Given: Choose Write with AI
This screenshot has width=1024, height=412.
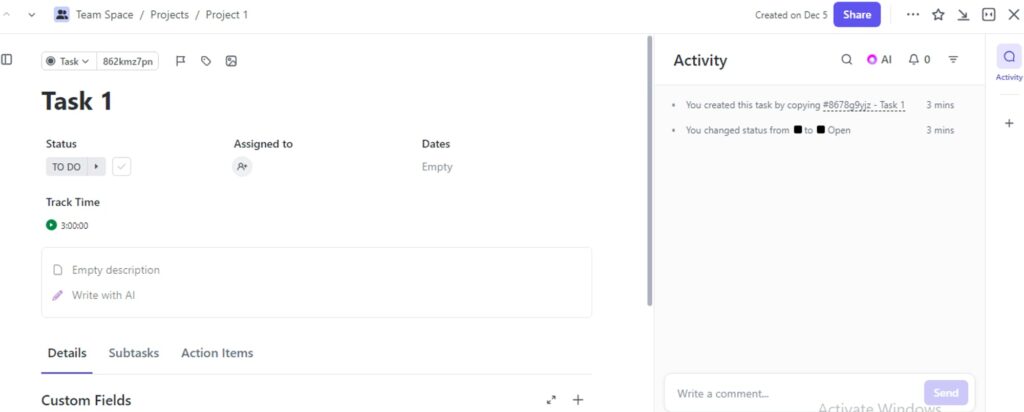Looking at the screenshot, I should point(103,295).
